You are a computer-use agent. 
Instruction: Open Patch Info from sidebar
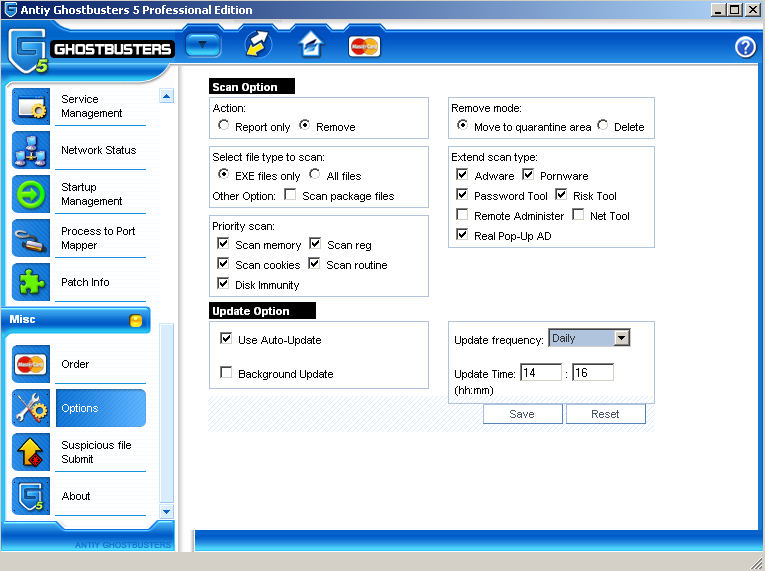pos(85,282)
